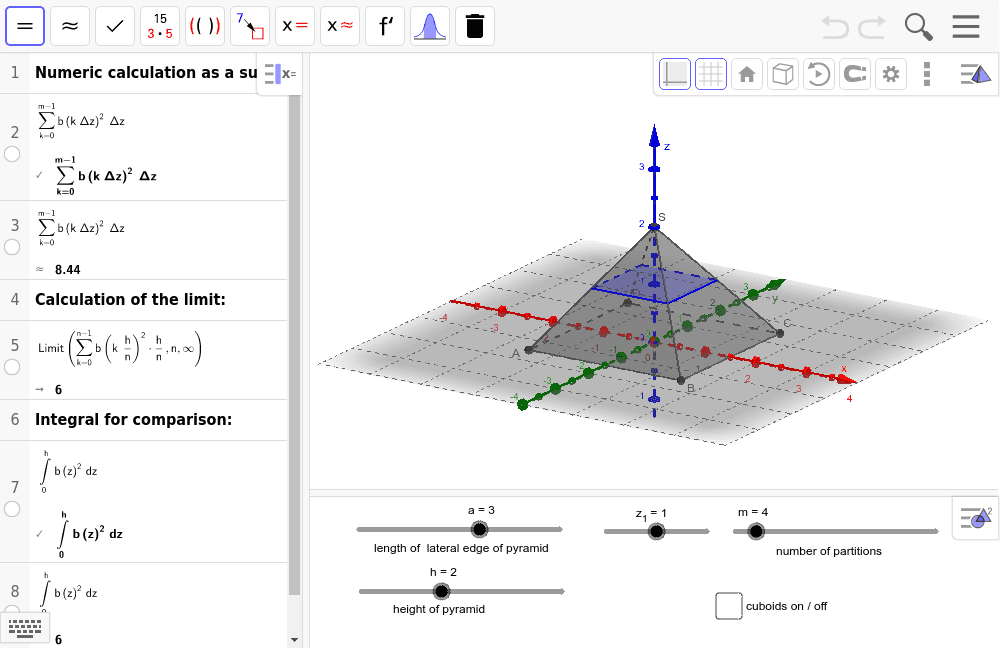Open the virtual keyboard

pyautogui.click(x=25, y=628)
